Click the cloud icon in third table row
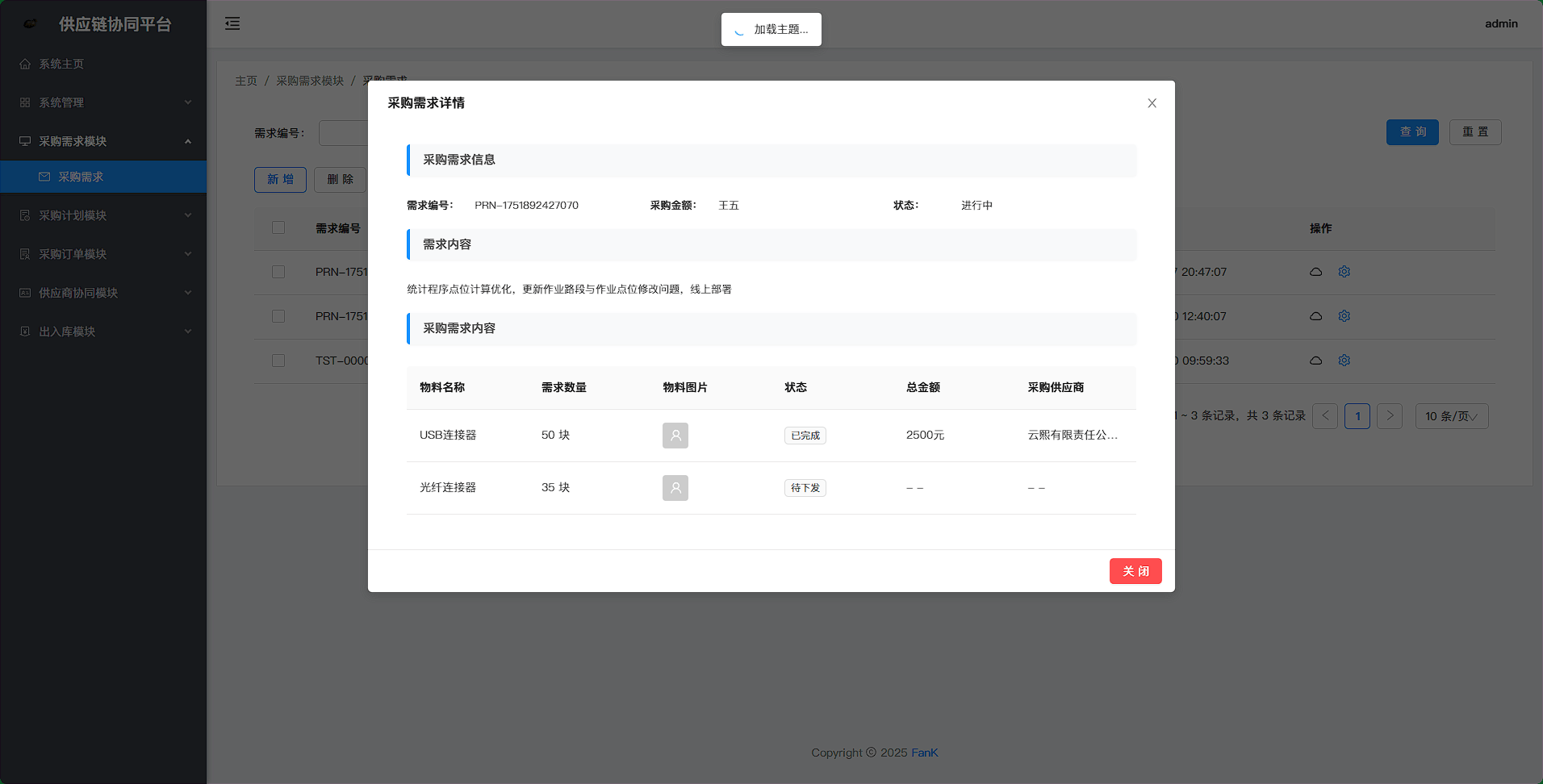 (x=1315, y=361)
